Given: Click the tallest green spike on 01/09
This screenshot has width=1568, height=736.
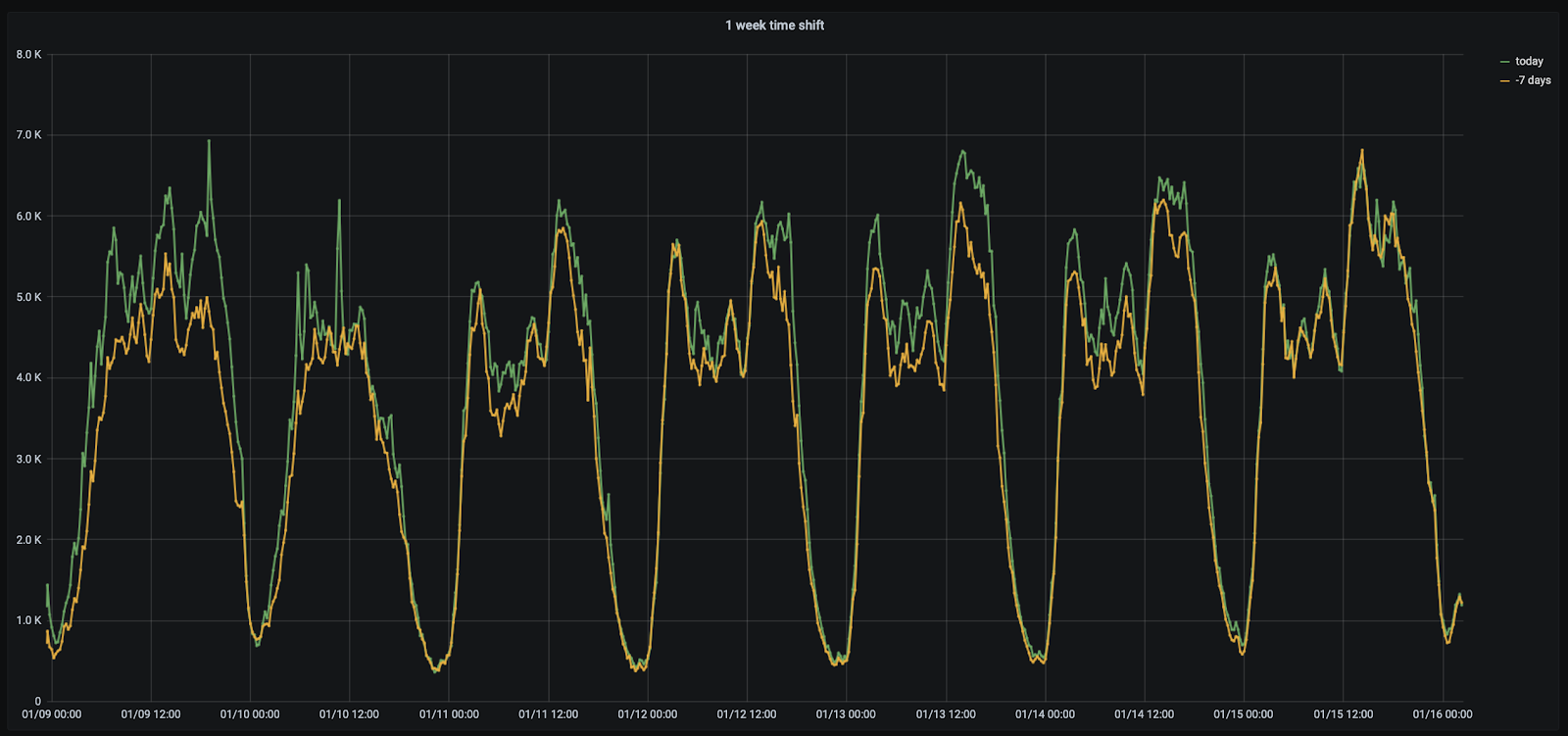Looking at the screenshot, I should [209, 141].
